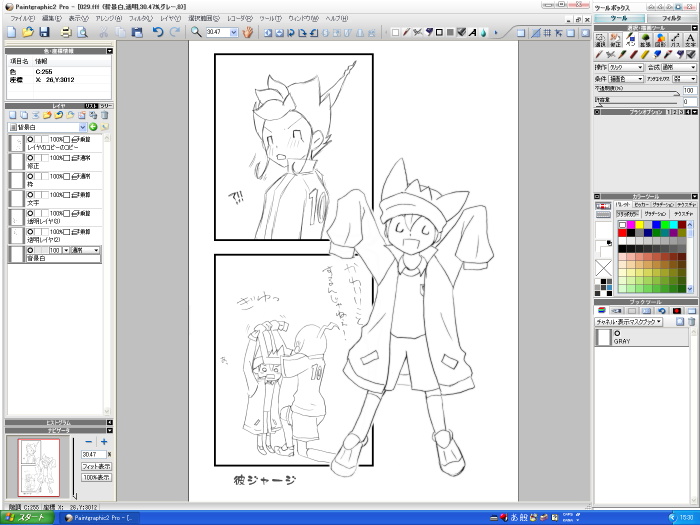The height and width of the screenshot is (525, 700).
Task: Tick the checkbox on the 枠 layer row
Action: pyautogui.click(x=67, y=176)
